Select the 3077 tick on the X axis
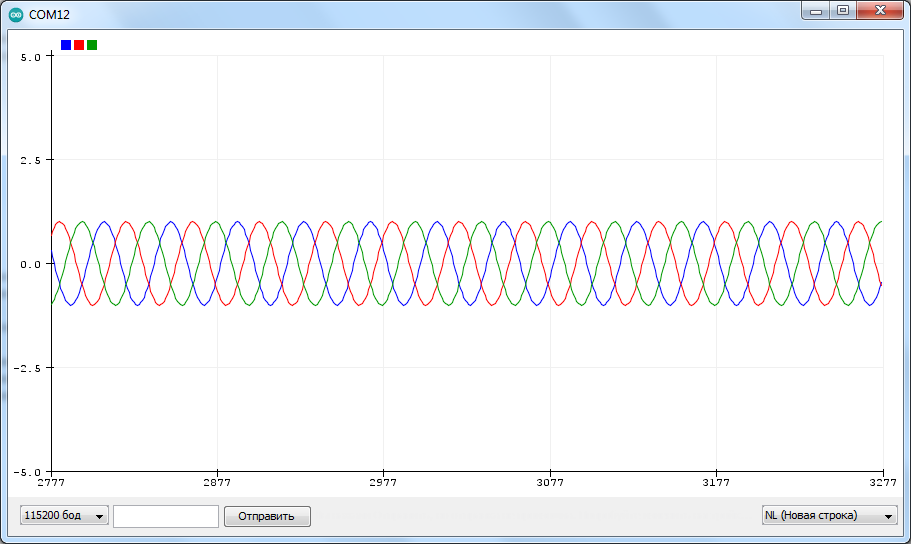Viewport: 911px width, 544px height. 550,482
